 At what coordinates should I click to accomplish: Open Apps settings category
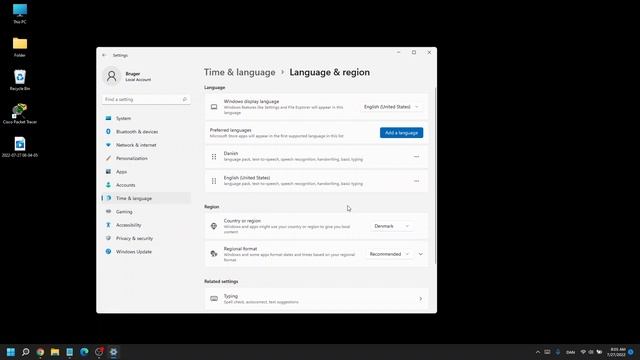[x=146, y=171]
